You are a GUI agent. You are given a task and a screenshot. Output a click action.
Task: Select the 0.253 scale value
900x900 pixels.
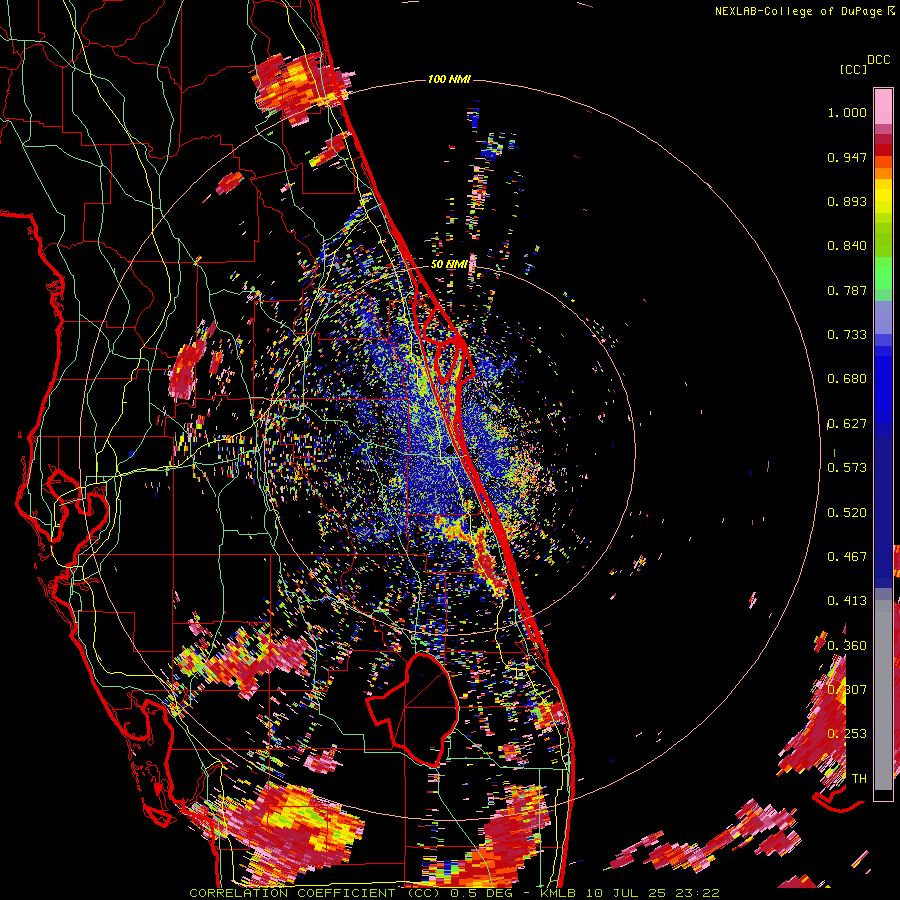tap(847, 734)
